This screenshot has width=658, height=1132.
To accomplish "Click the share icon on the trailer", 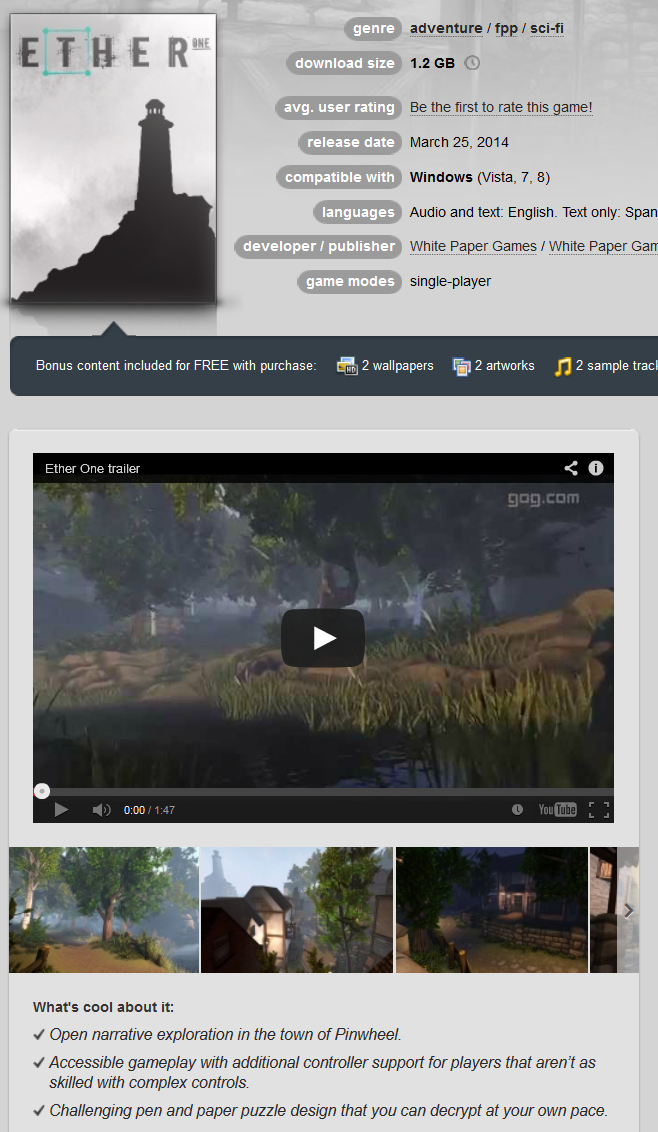I will click(x=571, y=468).
